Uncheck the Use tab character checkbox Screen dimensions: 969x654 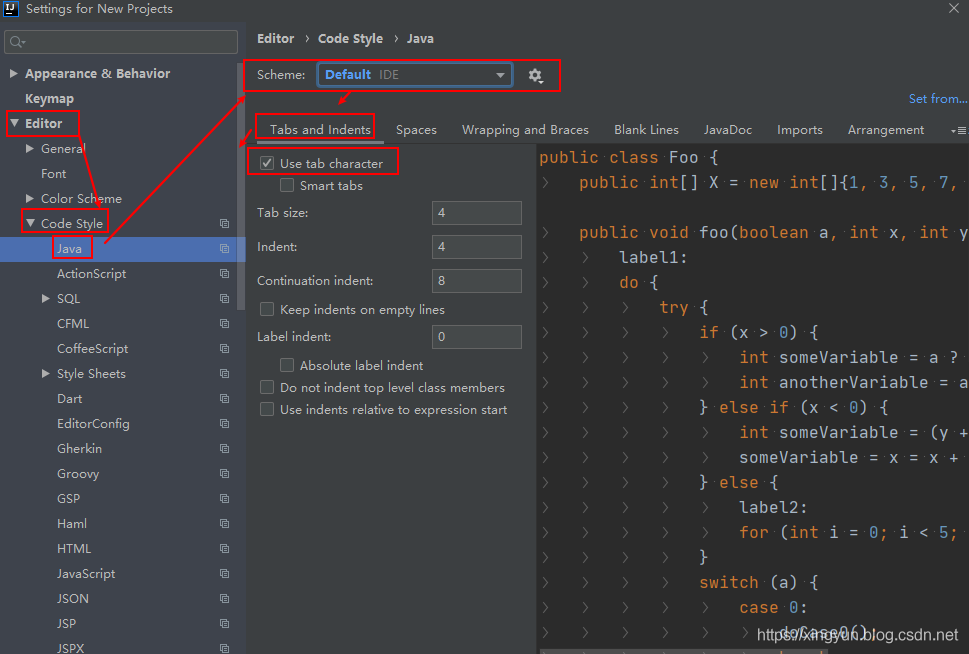pyautogui.click(x=267, y=163)
